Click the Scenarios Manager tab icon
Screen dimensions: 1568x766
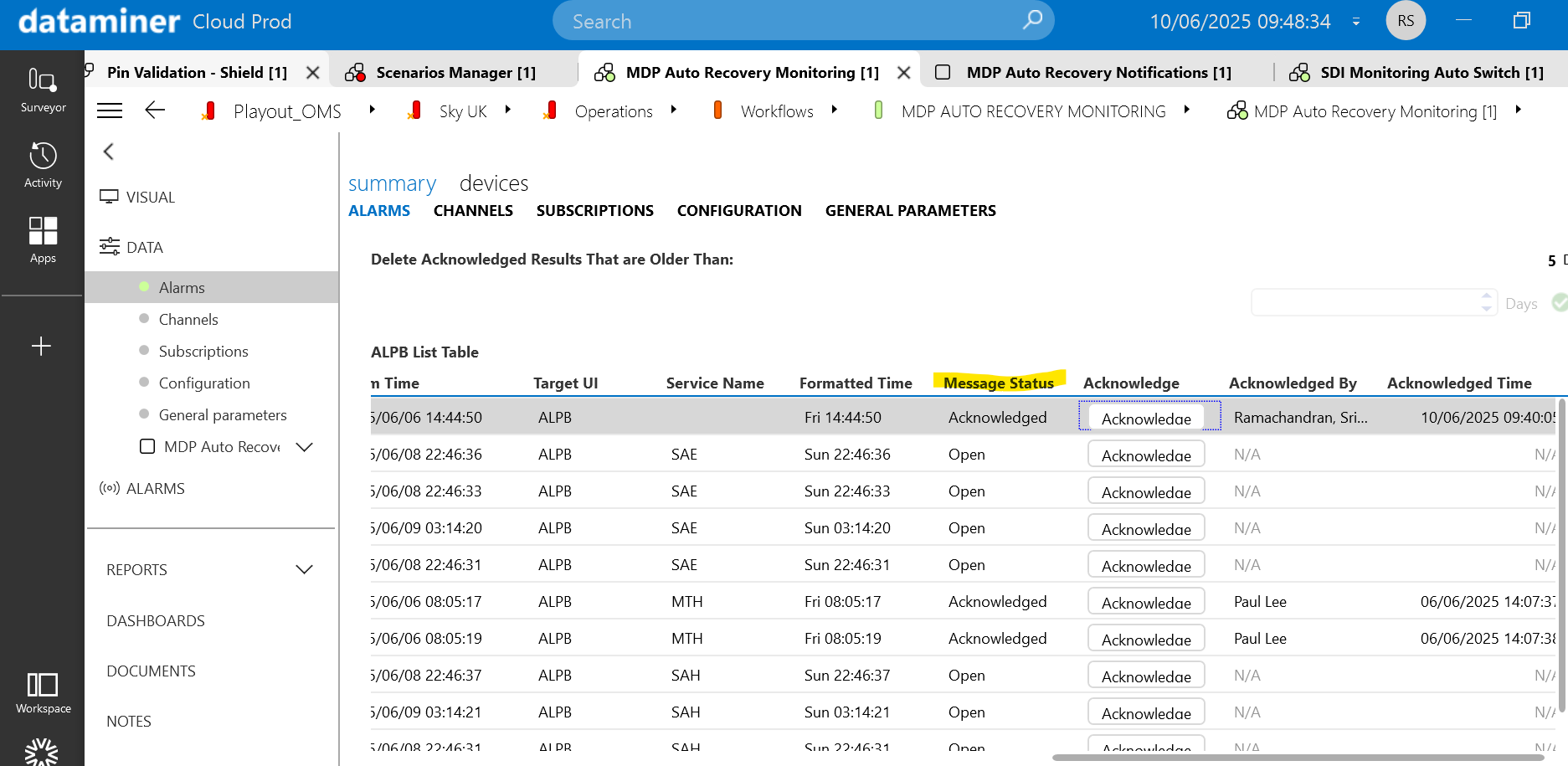pyautogui.click(x=355, y=73)
